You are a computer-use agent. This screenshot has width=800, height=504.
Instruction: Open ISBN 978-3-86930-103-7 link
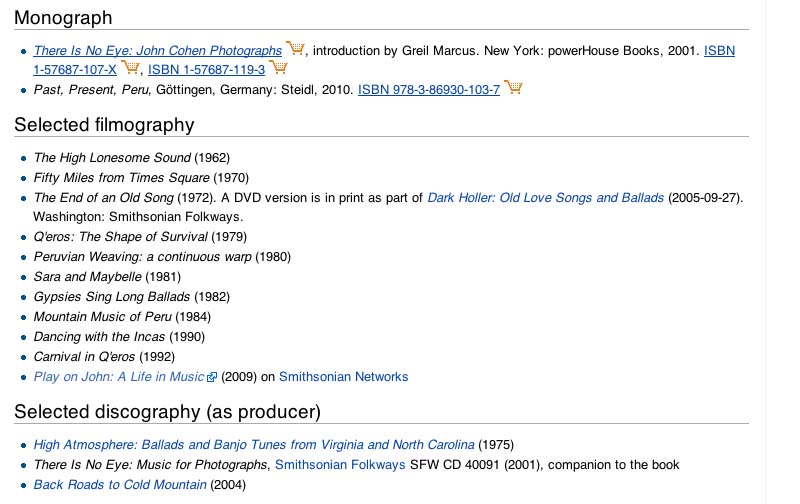click(x=429, y=90)
